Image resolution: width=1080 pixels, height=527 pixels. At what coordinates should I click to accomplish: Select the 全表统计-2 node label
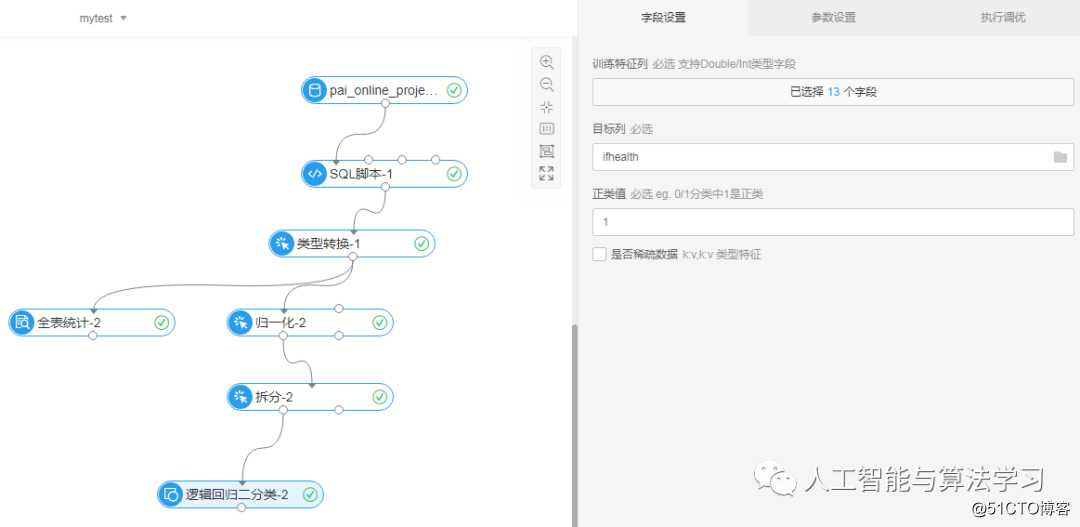point(68,322)
